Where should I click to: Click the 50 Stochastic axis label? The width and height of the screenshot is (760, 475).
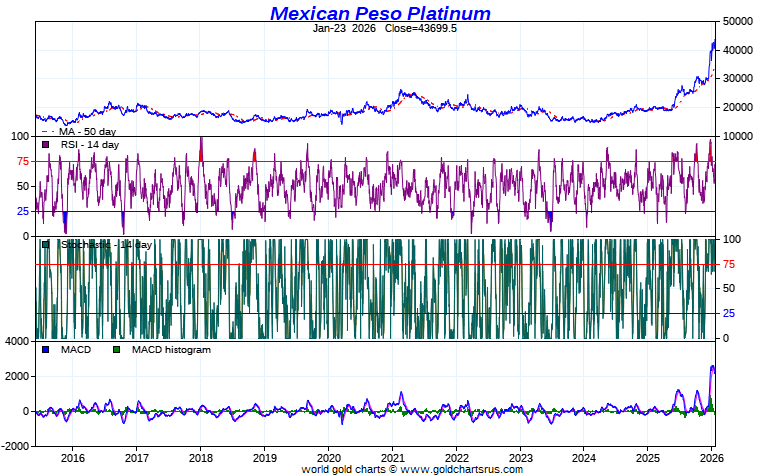(x=728, y=288)
